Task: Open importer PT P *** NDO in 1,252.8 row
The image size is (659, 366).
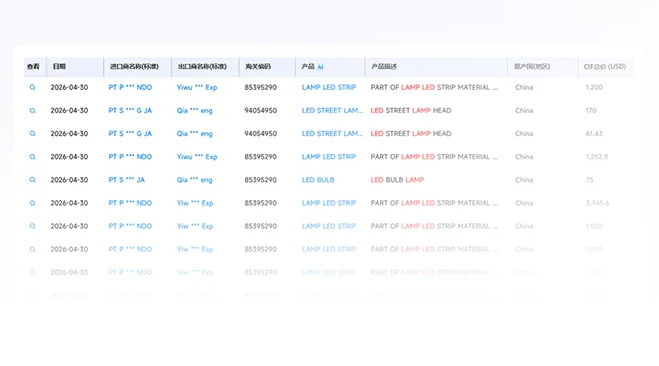Action: pyautogui.click(x=130, y=157)
